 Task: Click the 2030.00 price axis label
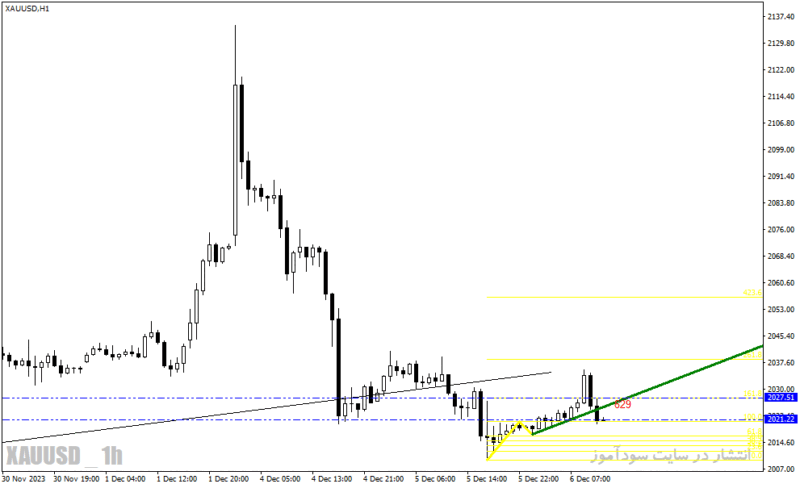pos(781,389)
